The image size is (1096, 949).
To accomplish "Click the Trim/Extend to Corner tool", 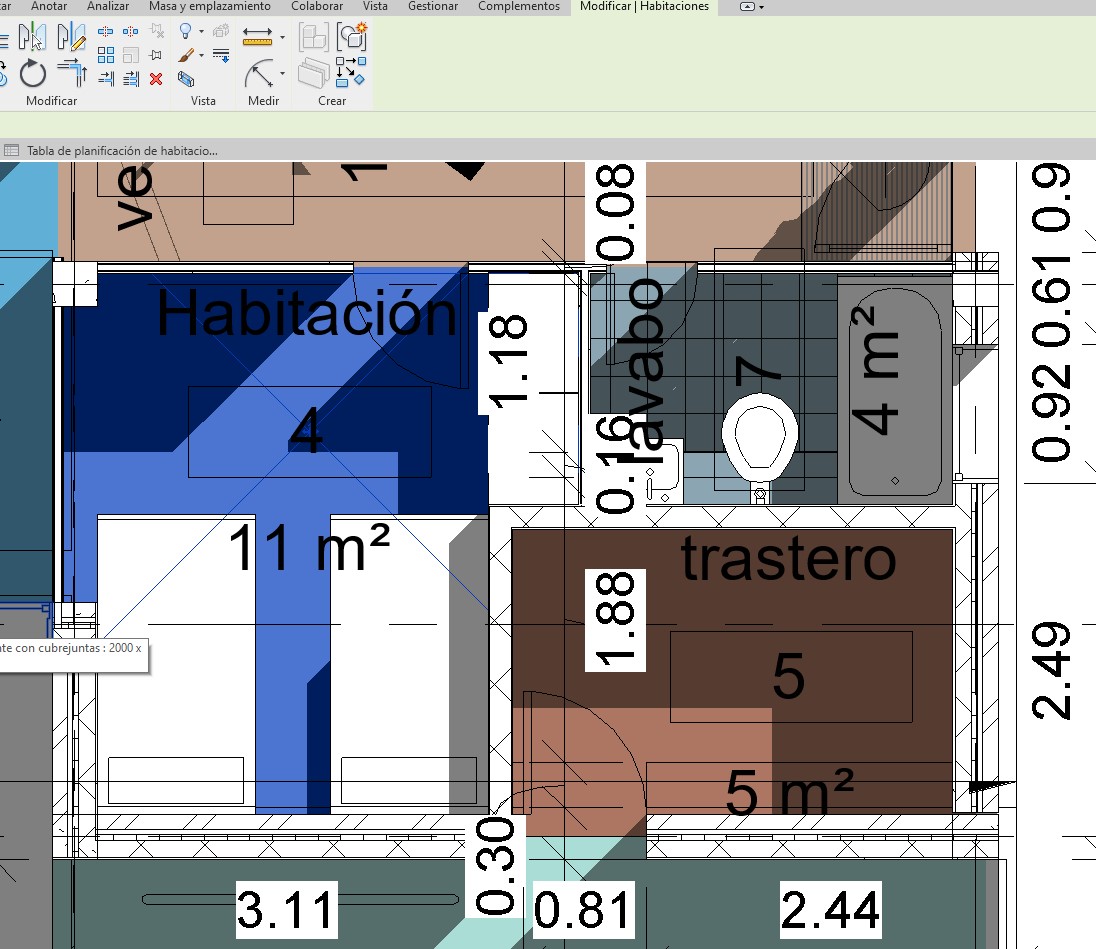I will pos(72,73).
